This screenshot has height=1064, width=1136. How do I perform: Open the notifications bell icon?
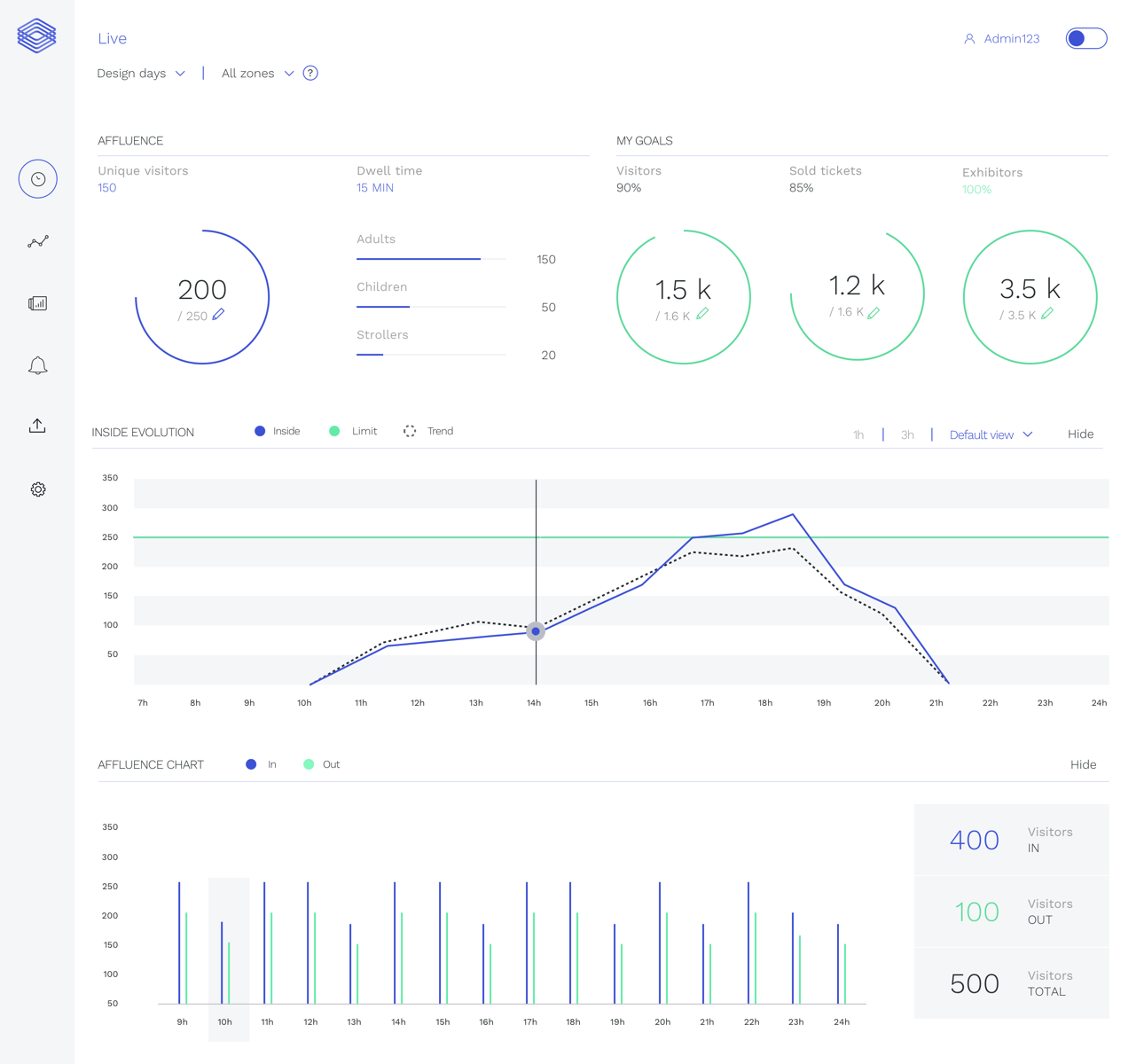click(38, 365)
